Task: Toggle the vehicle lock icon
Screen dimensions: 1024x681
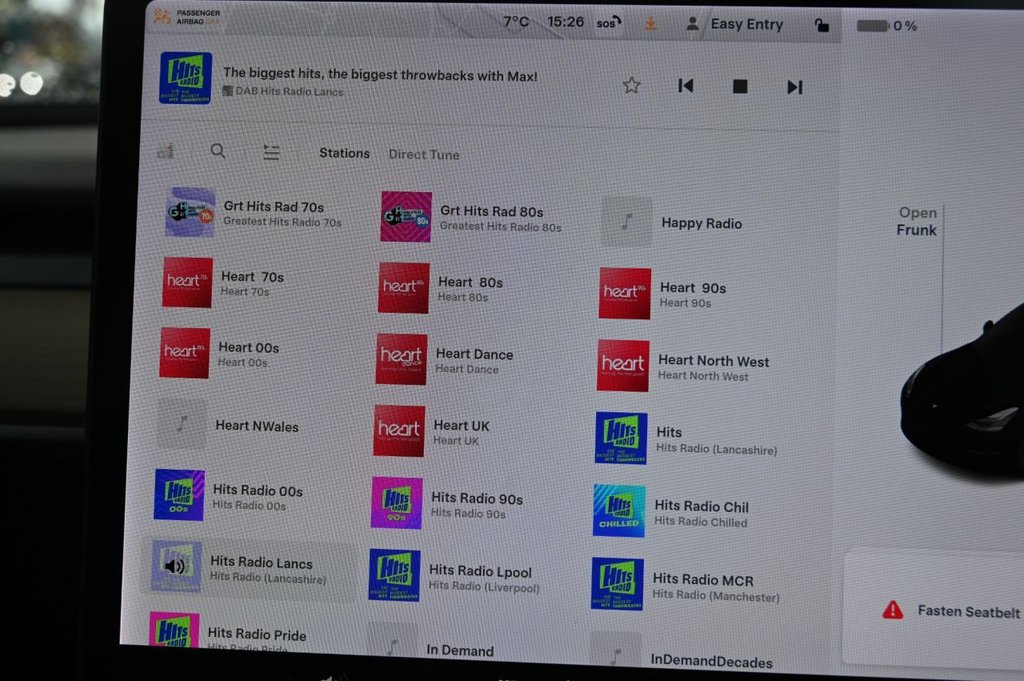Action: [821, 26]
